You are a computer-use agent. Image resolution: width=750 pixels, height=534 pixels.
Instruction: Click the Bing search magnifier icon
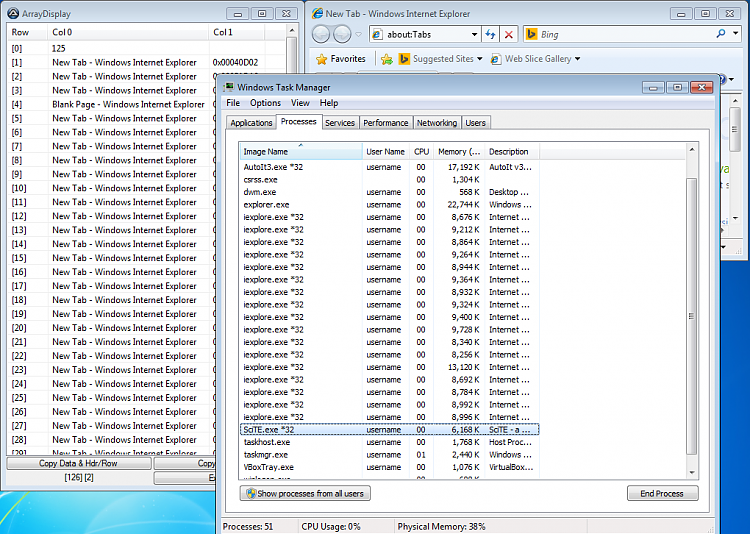(x=721, y=33)
